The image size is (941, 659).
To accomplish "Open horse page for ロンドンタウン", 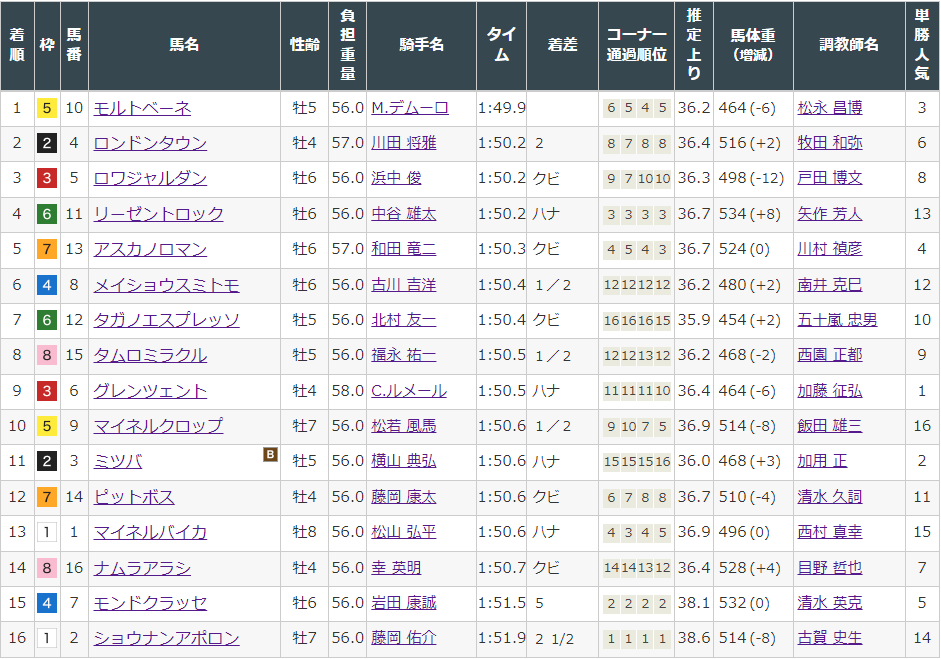I will pos(150,143).
